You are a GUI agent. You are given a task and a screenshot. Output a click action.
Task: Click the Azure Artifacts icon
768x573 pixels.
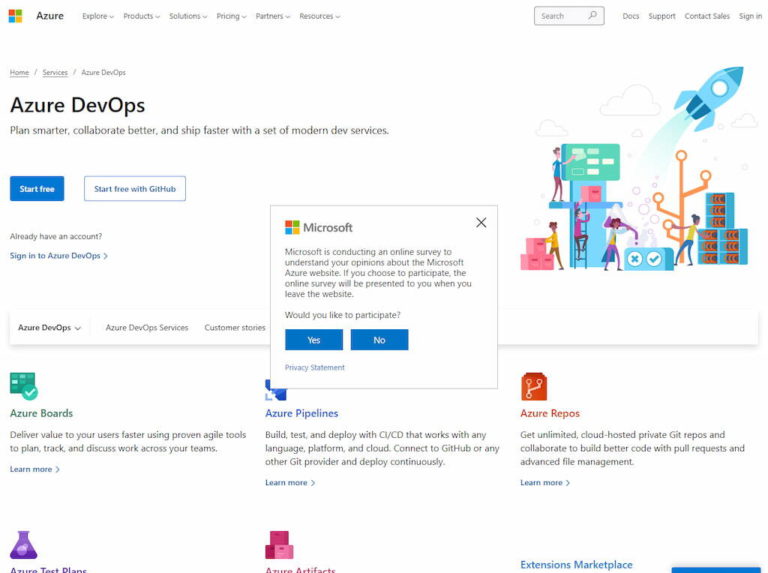pos(279,545)
